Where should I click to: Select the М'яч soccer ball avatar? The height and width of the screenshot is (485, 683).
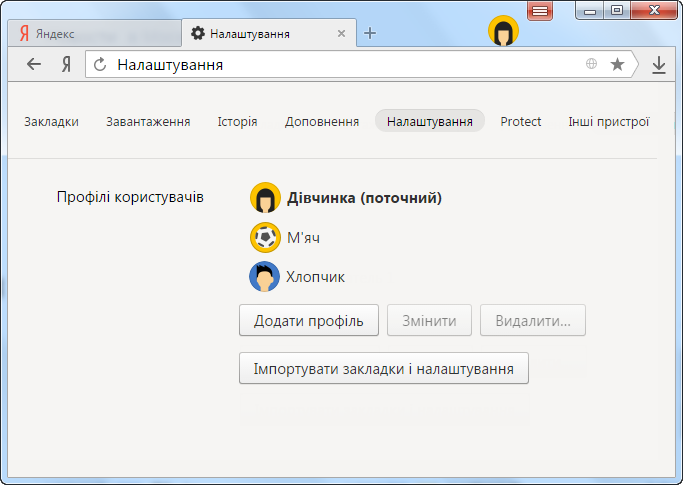(265, 237)
